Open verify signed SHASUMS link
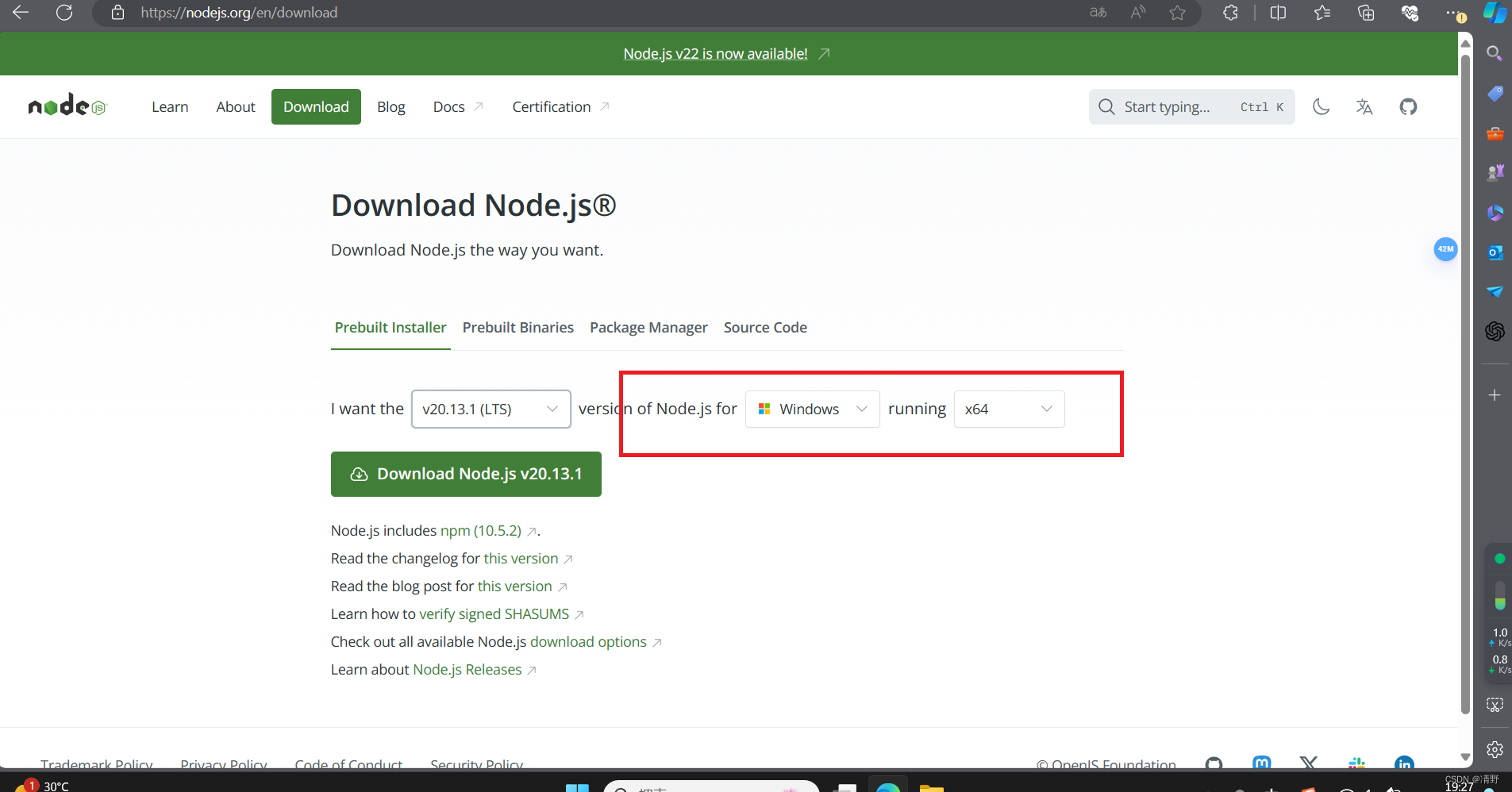Image resolution: width=1512 pixels, height=792 pixels. pos(494,614)
